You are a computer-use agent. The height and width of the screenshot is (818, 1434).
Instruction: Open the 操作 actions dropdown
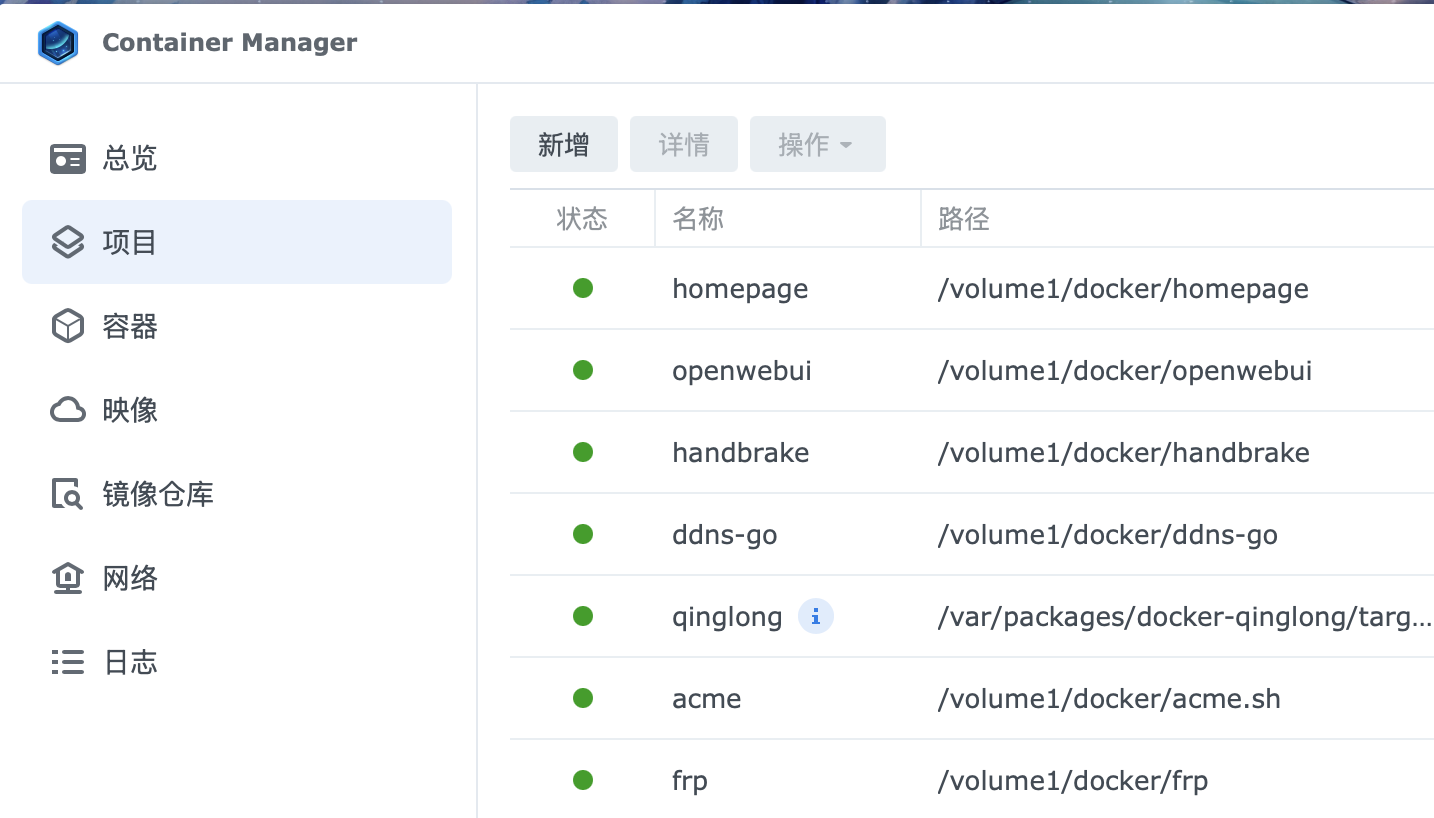[817, 143]
